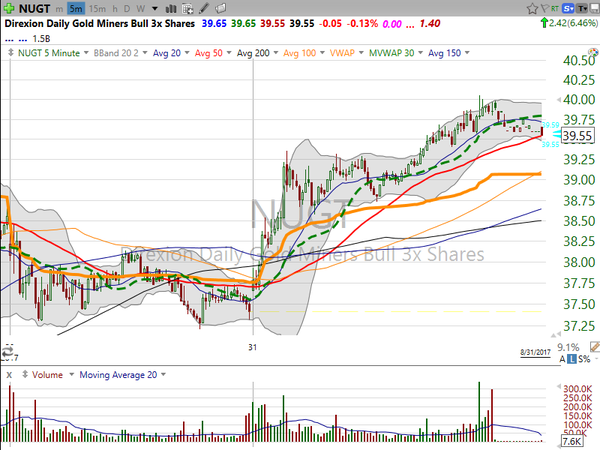Expand the Avg 20 dropdown arrow
This screenshot has width=600, height=450.
tap(187, 53)
